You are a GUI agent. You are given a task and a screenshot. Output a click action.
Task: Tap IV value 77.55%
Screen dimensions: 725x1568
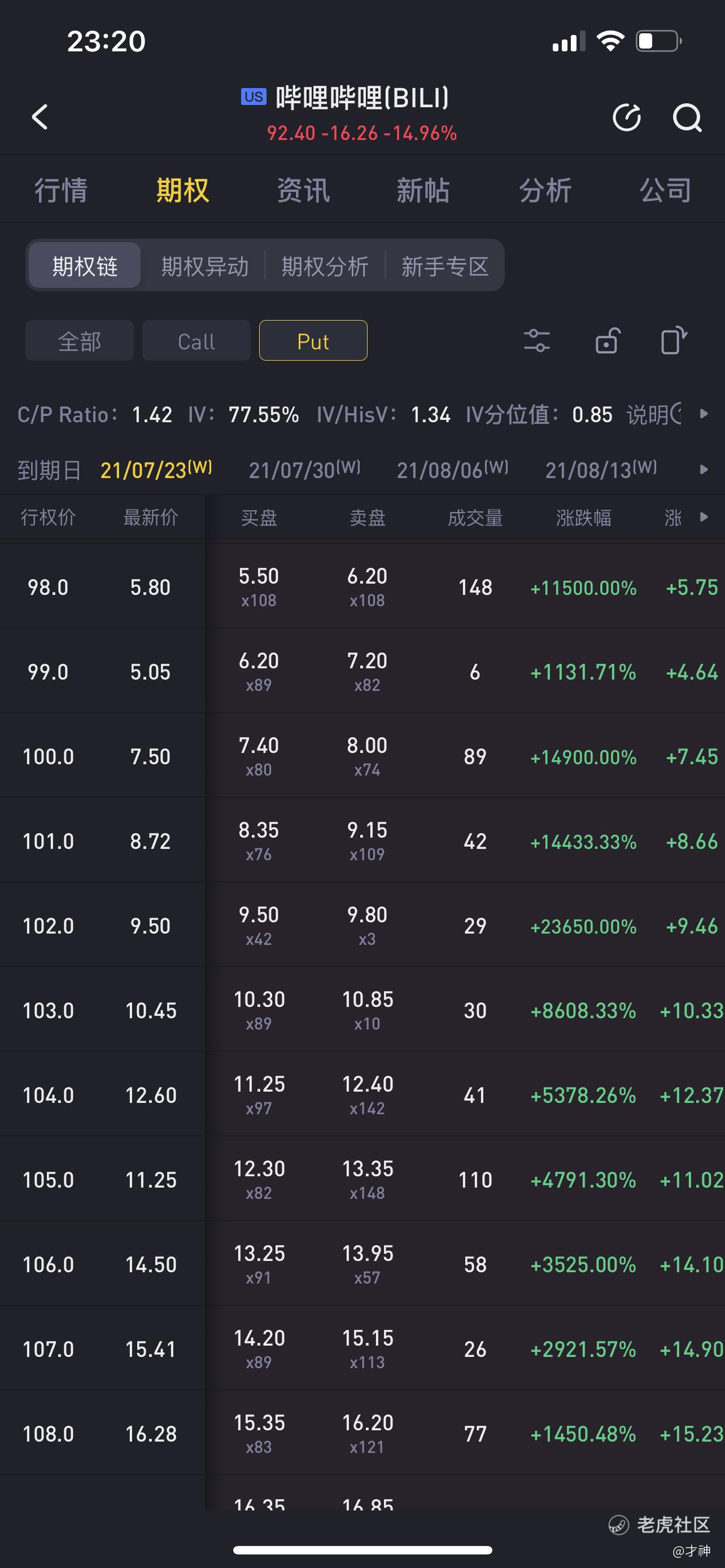coord(264,414)
